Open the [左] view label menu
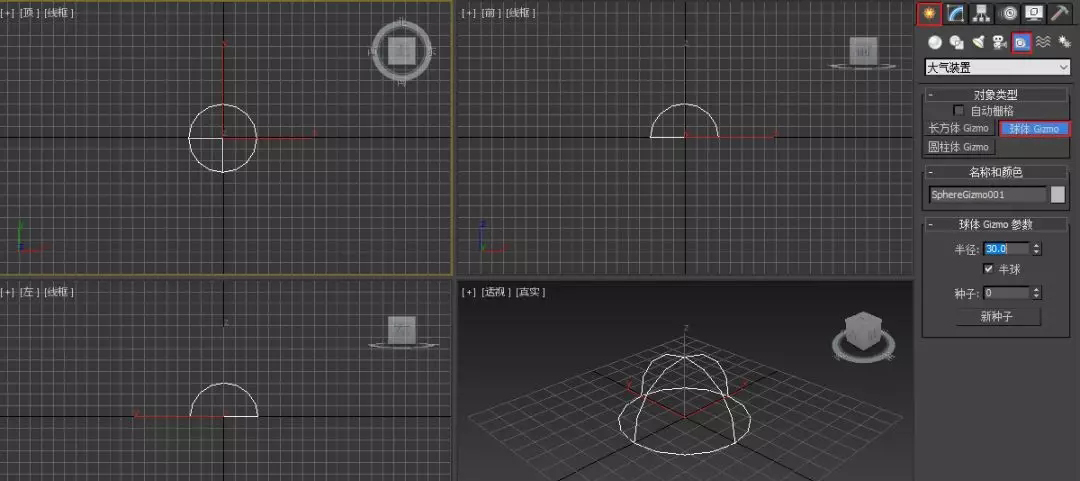The width and height of the screenshot is (1080, 481). click(29, 292)
